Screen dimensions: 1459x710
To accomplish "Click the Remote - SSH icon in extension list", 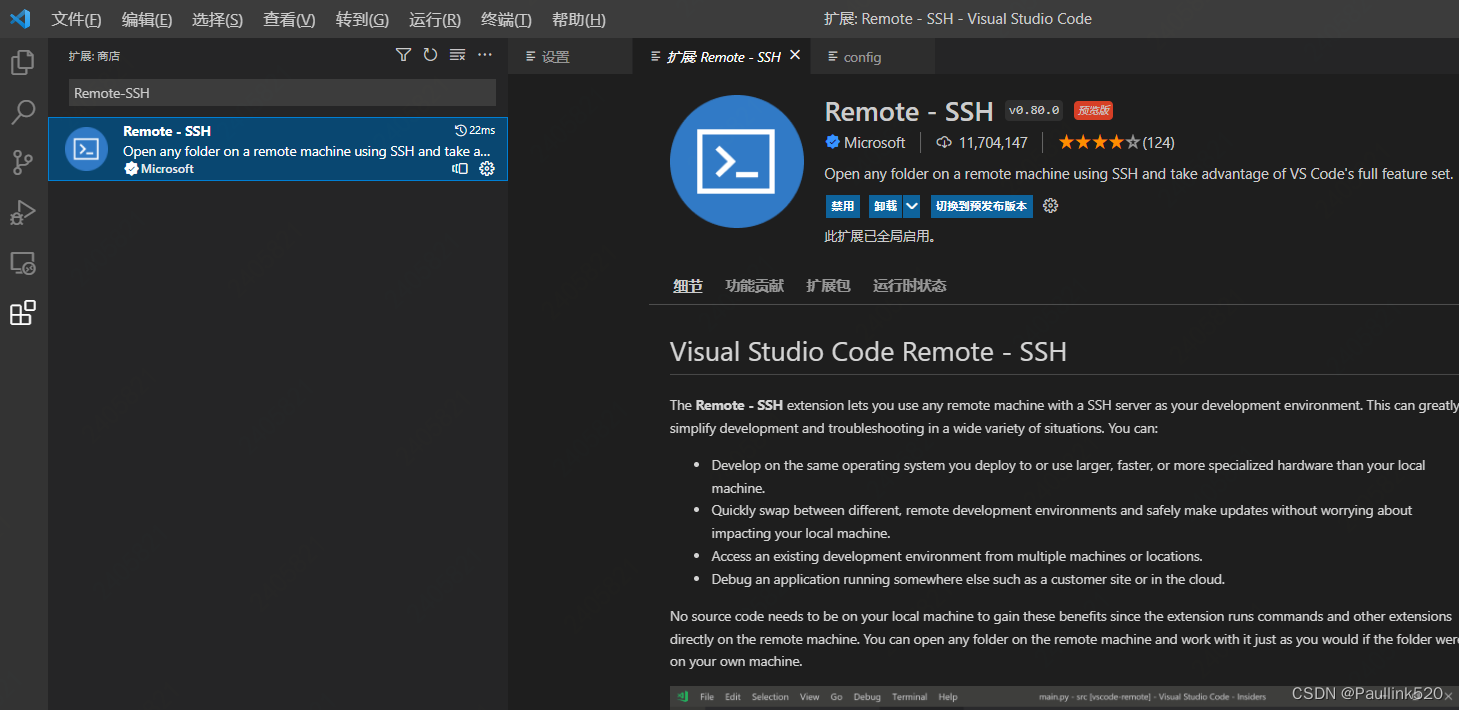I will 86,149.
